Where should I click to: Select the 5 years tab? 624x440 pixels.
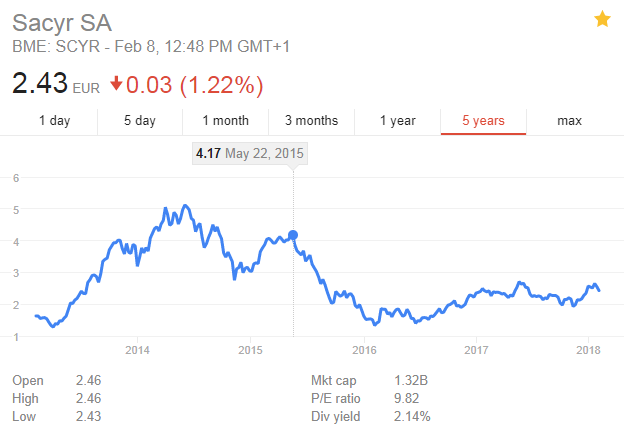pos(484,121)
